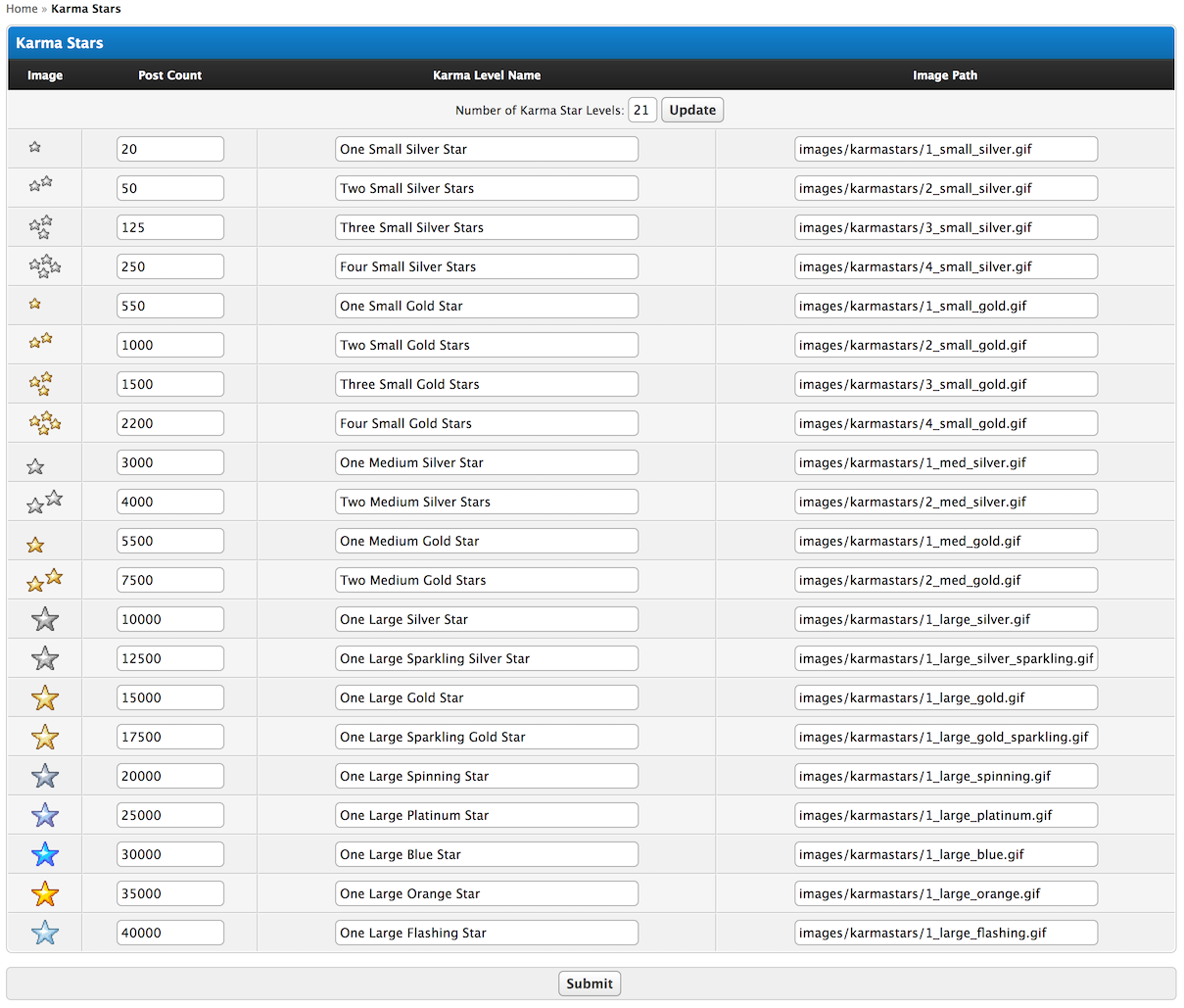Click the One Large Orange Star icon
The image size is (1184, 1008).
[45, 893]
